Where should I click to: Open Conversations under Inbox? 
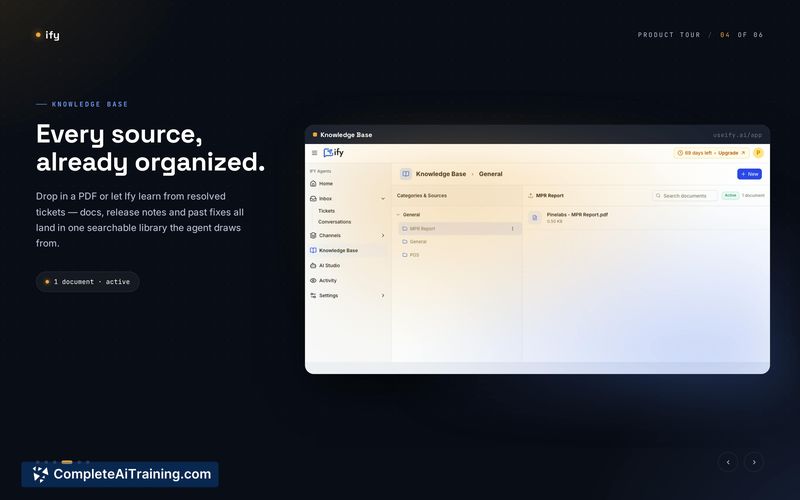(x=335, y=222)
